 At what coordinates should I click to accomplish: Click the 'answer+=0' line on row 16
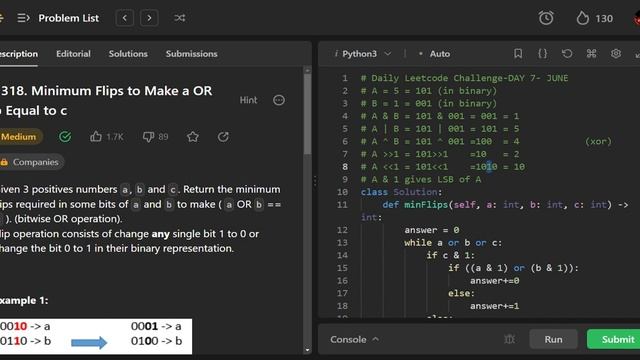pyautogui.click(x=494, y=280)
